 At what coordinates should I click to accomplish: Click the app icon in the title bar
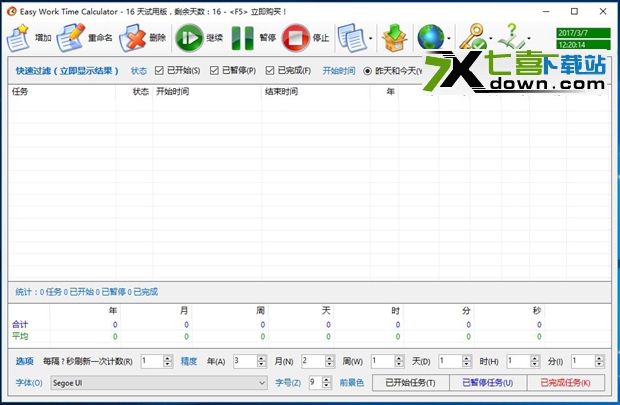point(12,11)
